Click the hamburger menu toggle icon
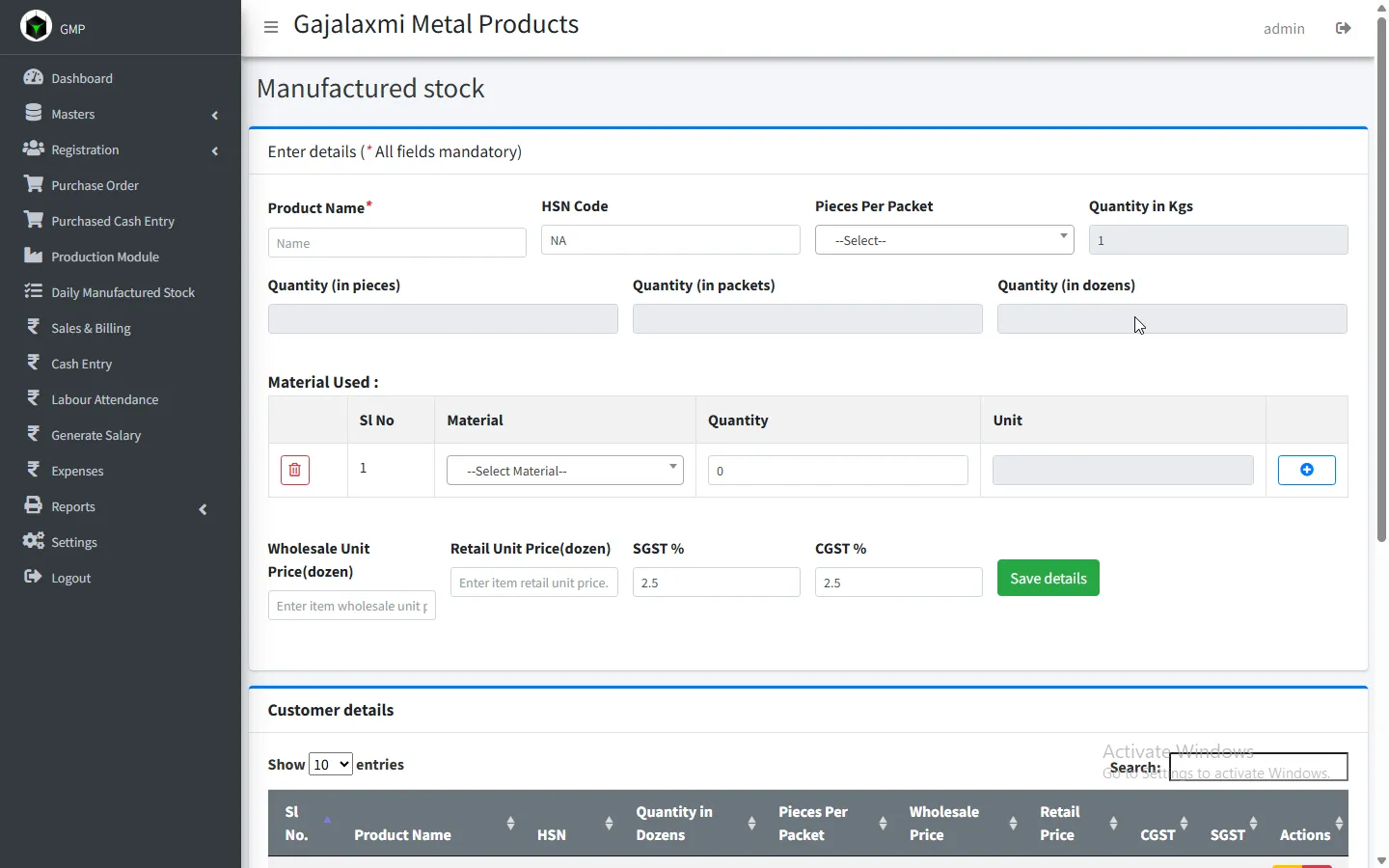The image size is (1389, 868). (x=271, y=27)
